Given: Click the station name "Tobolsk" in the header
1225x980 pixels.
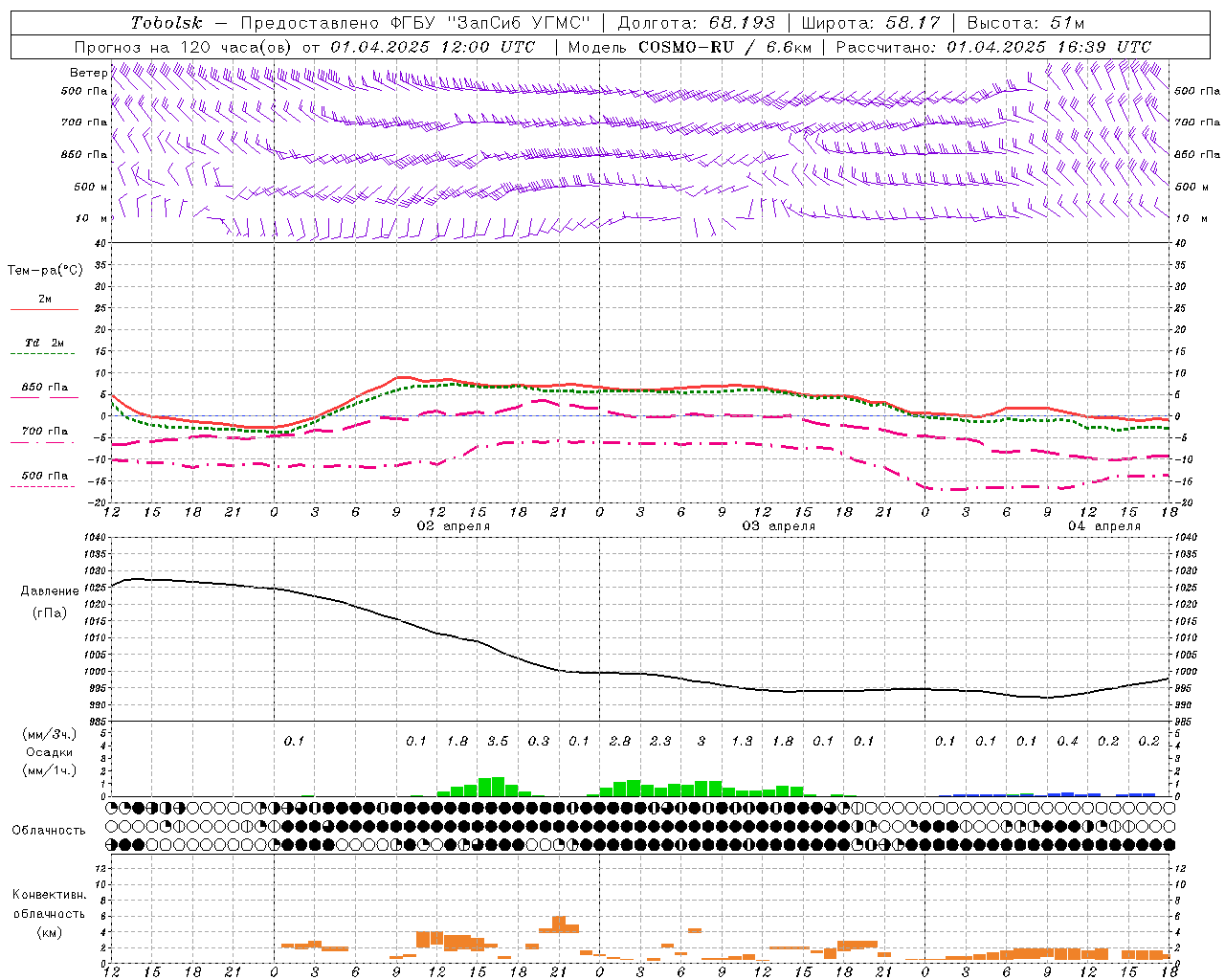Looking at the screenshot, I should [x=167, y=23].
